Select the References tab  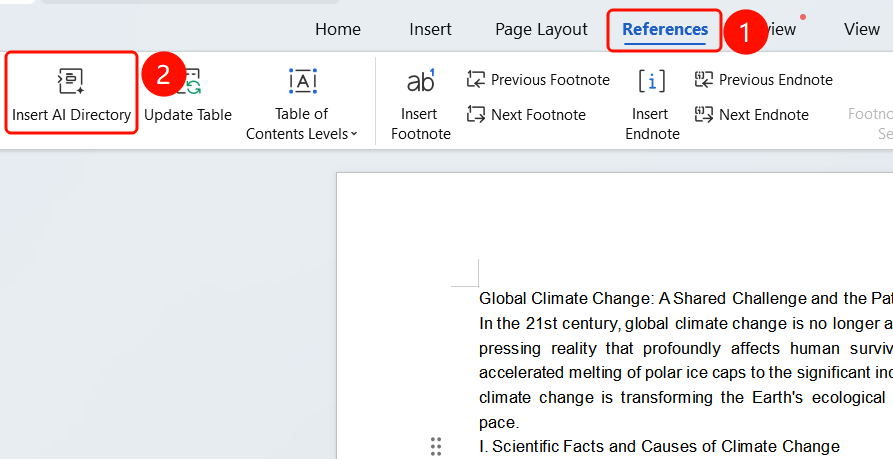(665, 29)
